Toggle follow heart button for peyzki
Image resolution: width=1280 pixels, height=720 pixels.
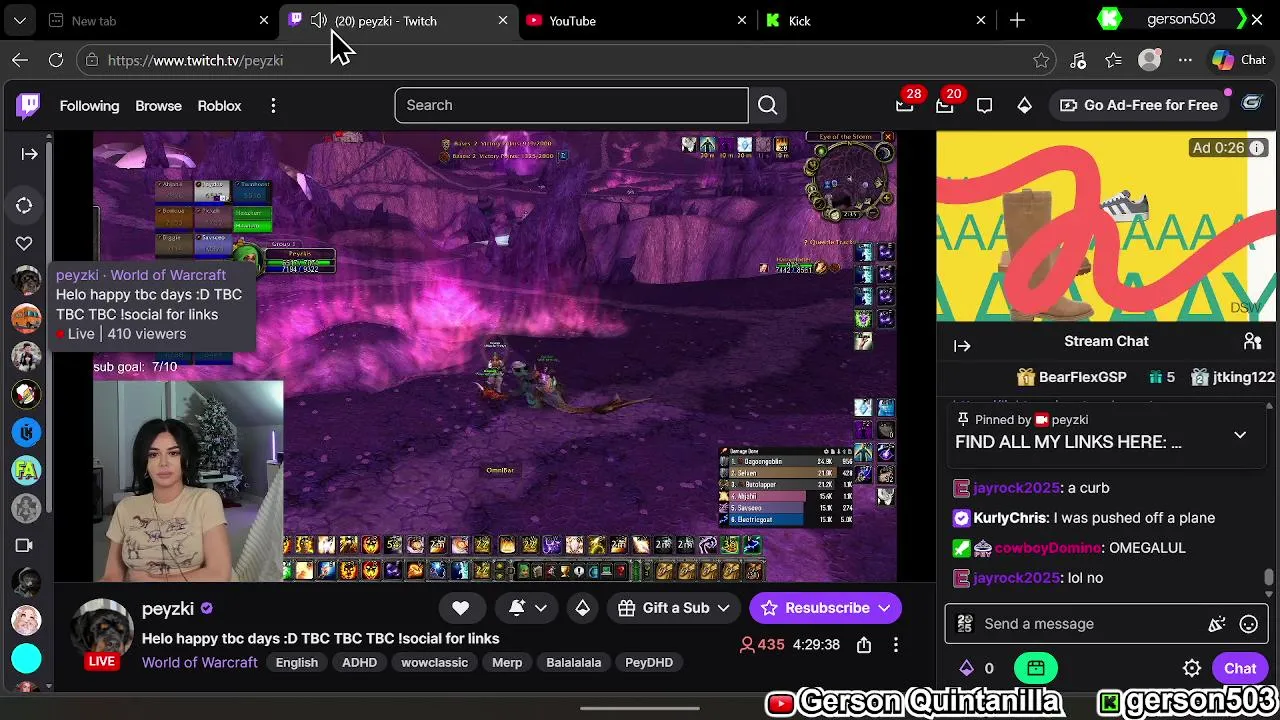pos(460,608)
